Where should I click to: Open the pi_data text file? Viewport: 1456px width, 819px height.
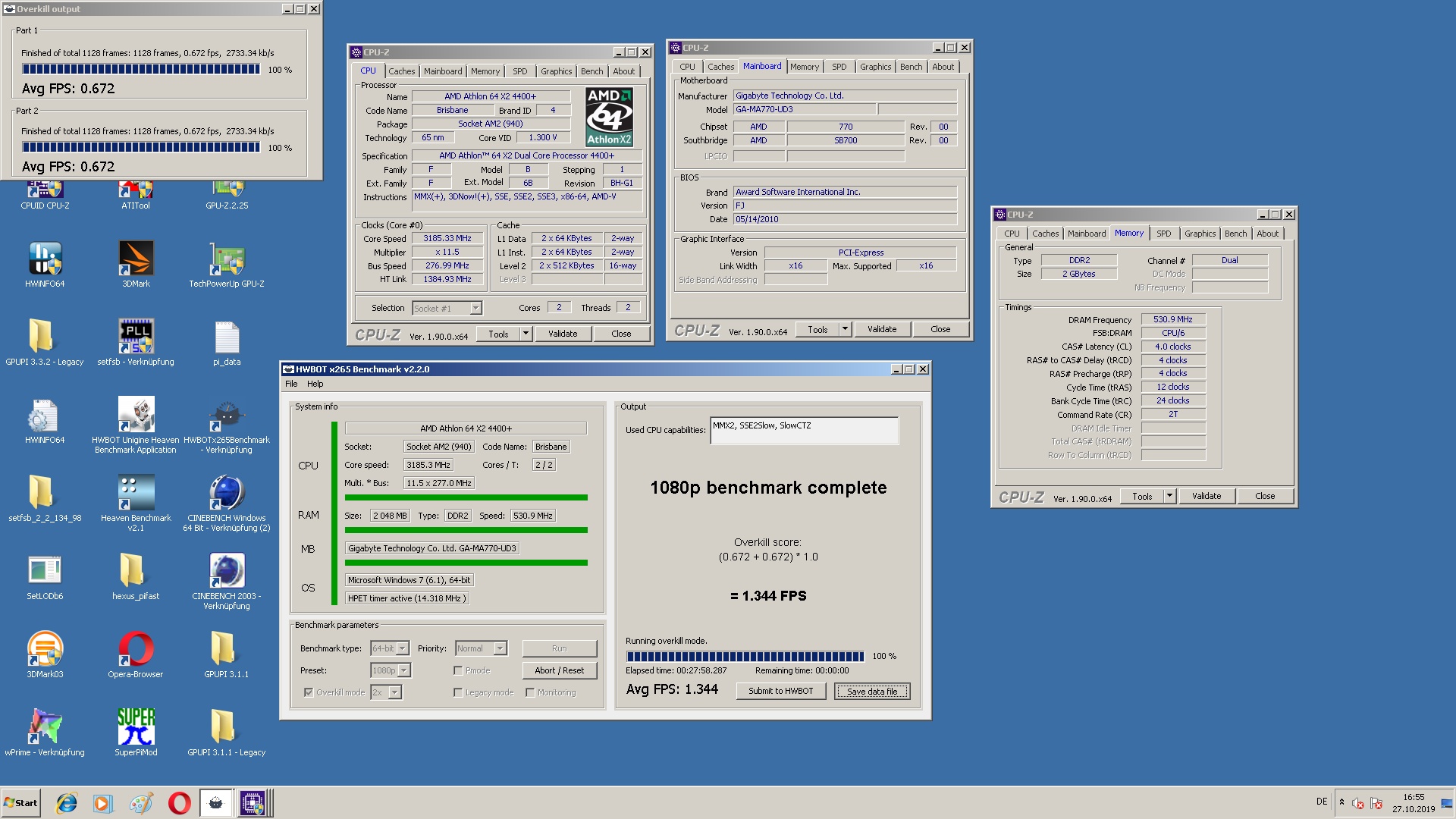pyautogui.click(x=227, y=344)
